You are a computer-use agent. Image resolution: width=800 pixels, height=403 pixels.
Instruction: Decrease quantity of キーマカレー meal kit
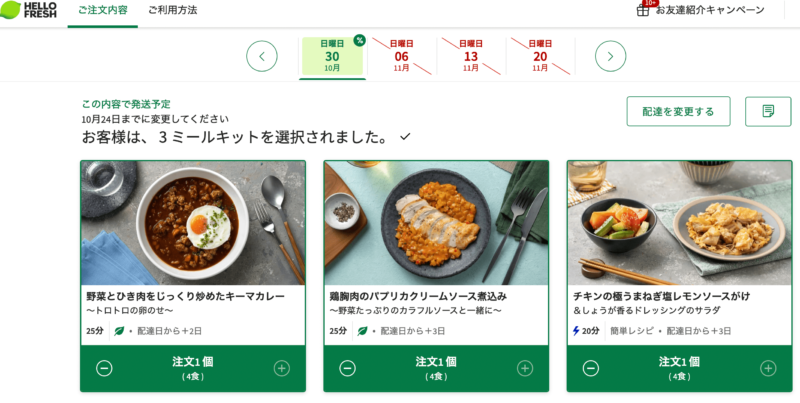tap(104, 368)
